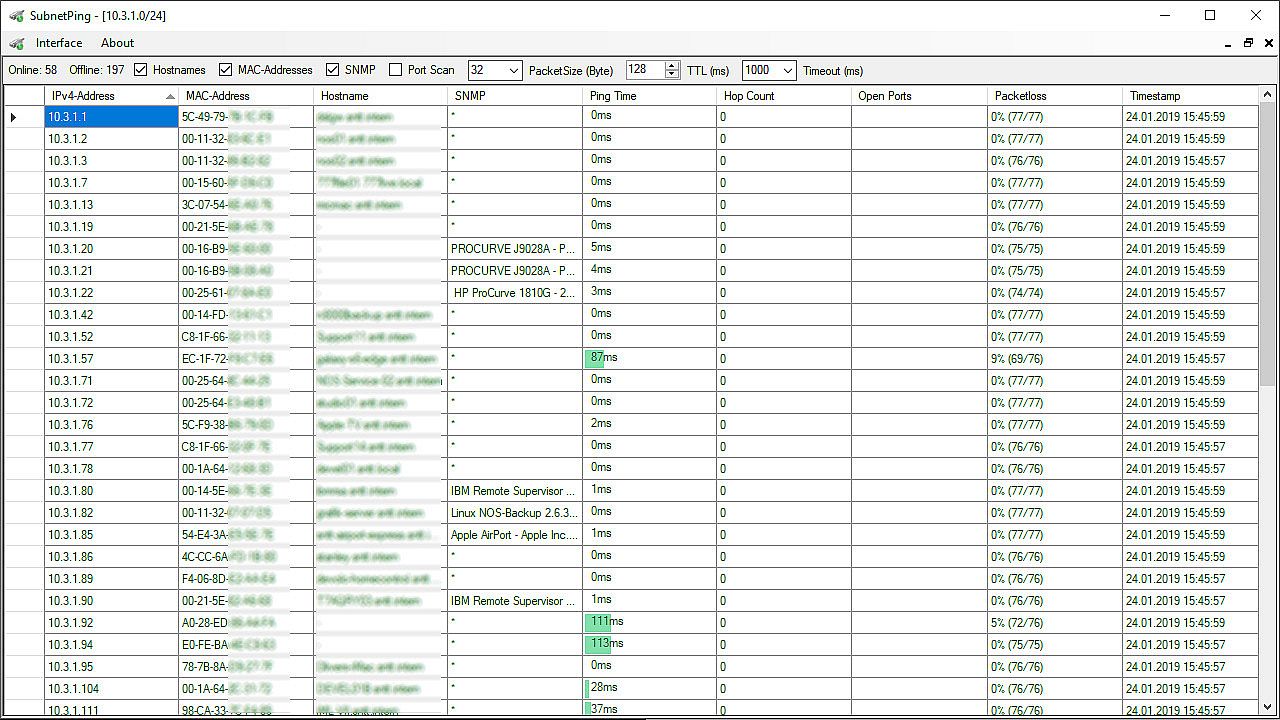Maximize the SubnetPing application window

[x=1210, y=15]
